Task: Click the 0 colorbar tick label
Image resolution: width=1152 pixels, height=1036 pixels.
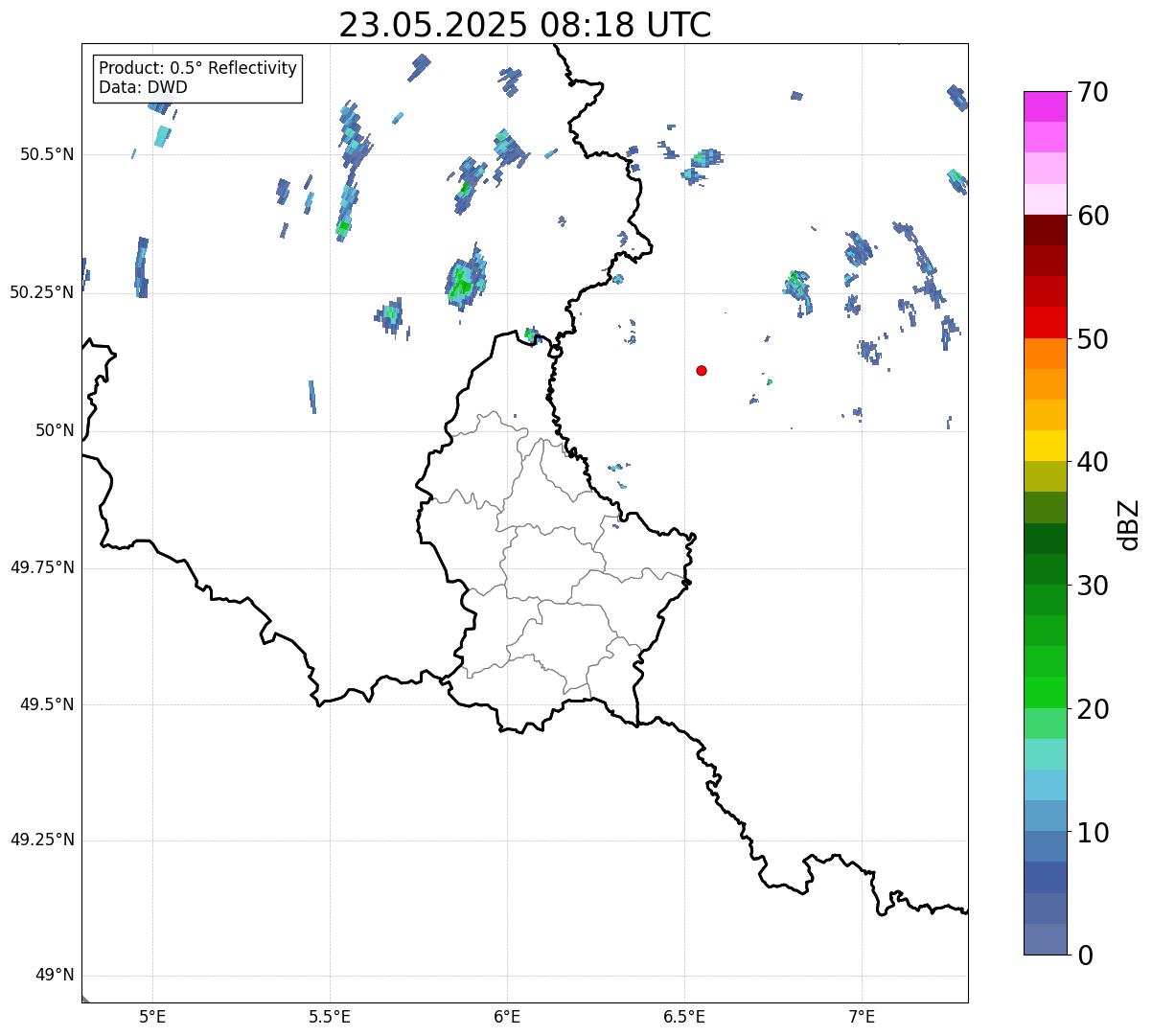Action: coord(1085,955)
